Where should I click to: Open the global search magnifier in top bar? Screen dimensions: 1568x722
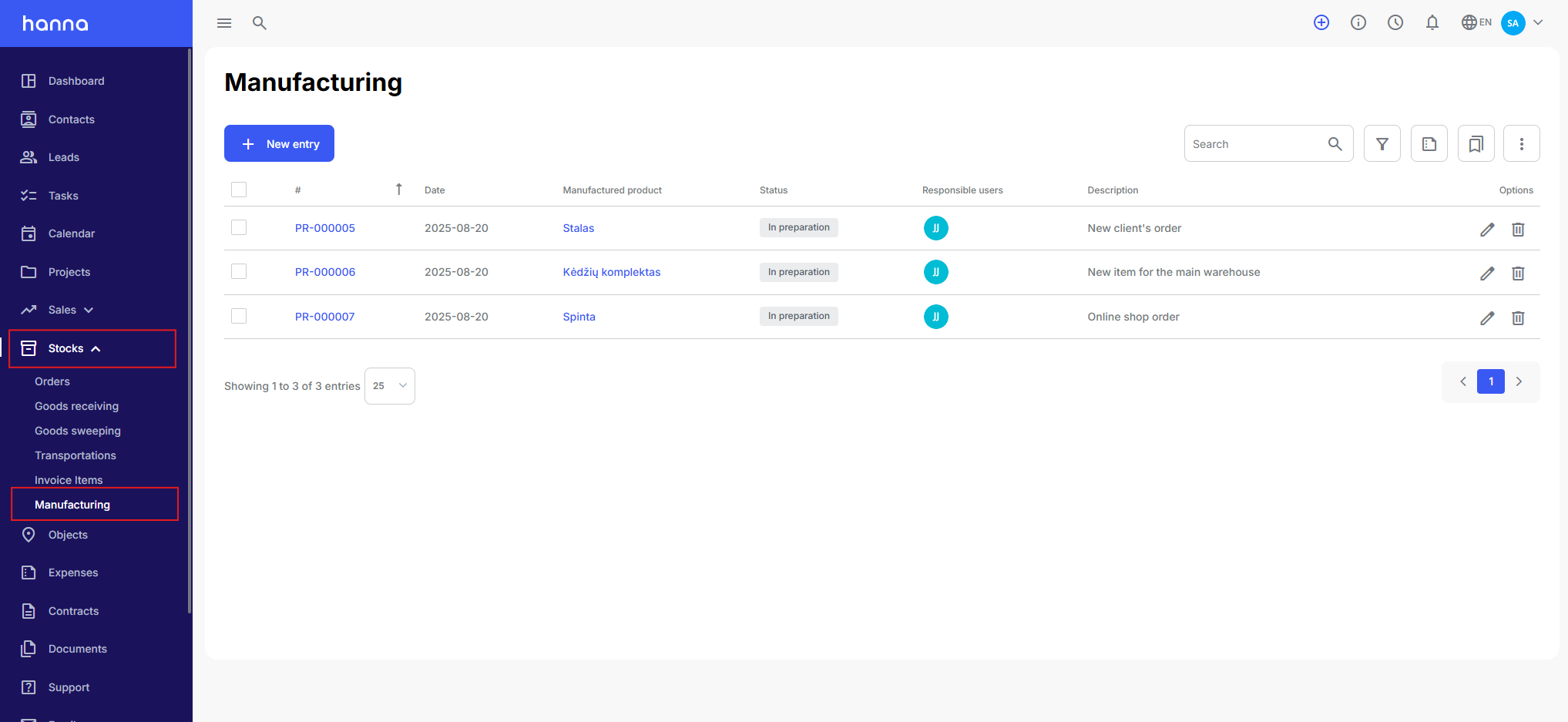tap(260, 23)
